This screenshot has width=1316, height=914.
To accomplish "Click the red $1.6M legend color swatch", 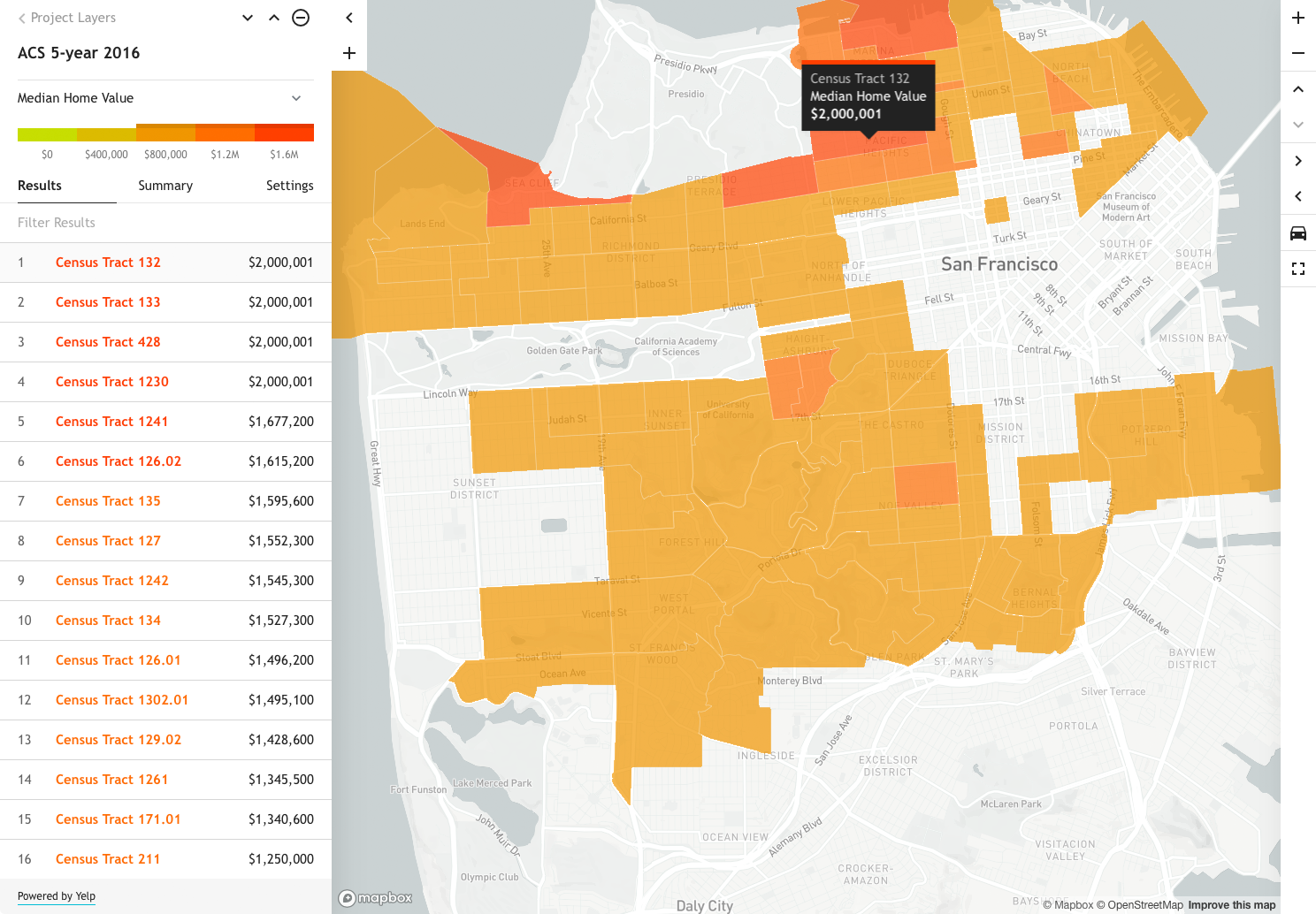I will pos(284,133).
